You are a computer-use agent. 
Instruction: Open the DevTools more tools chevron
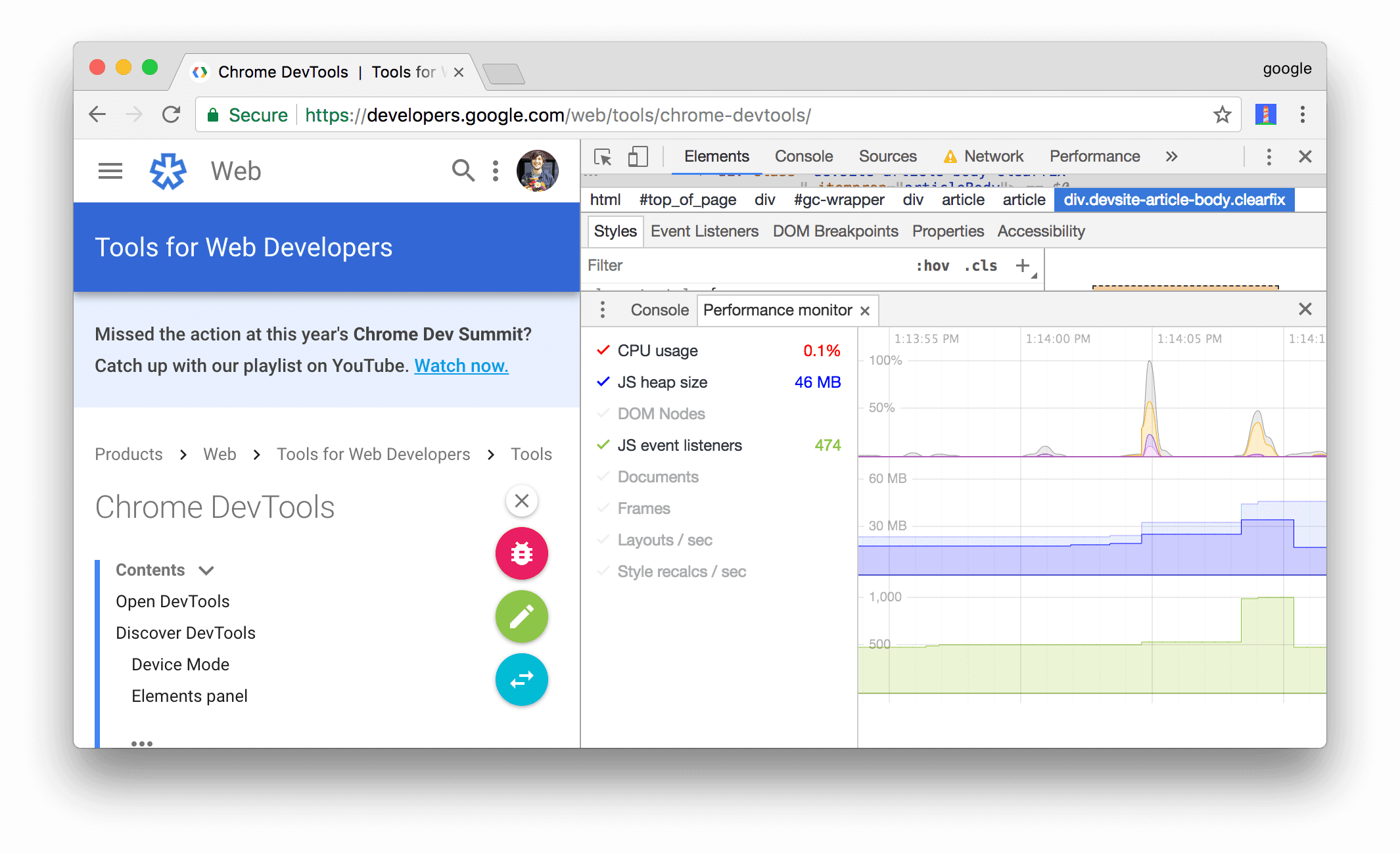click(x=1172, y=157)
